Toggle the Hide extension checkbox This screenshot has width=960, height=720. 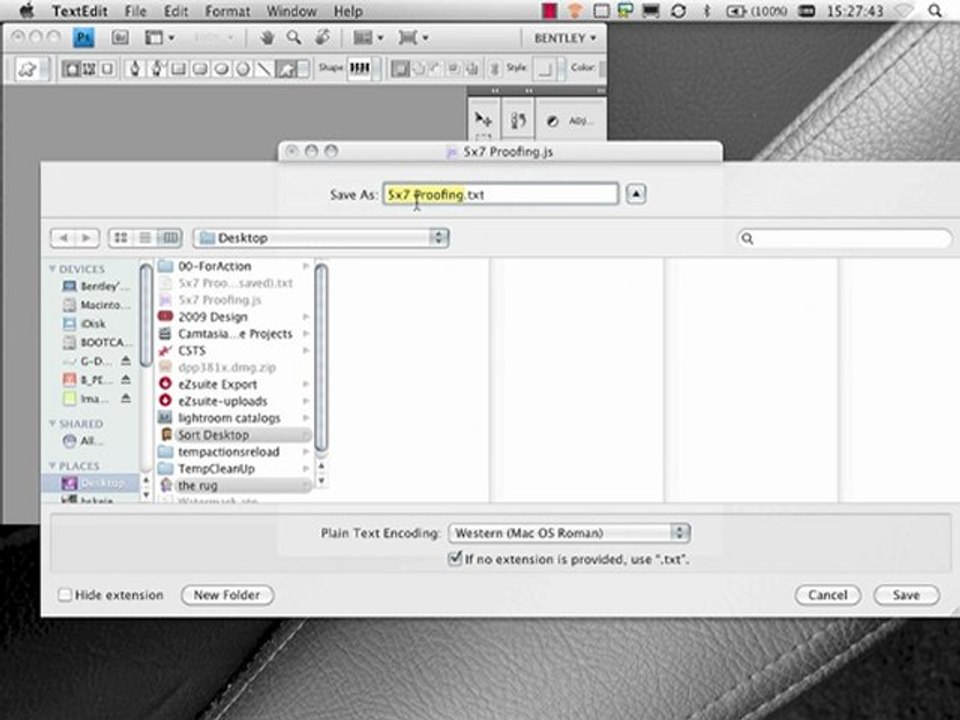[x=64, y=594]
